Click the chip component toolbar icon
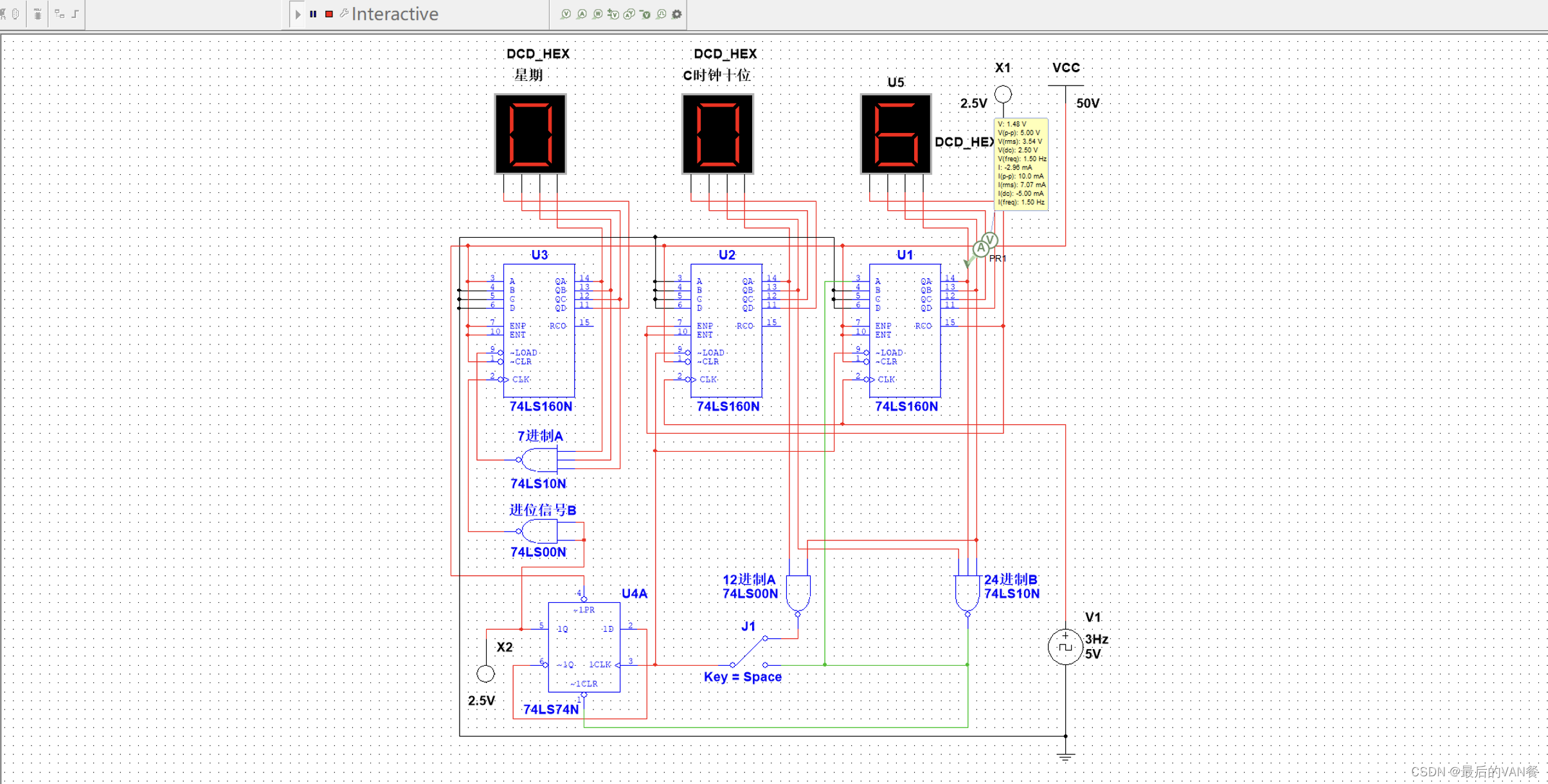 pyautogui.click(x=37, y=14)
